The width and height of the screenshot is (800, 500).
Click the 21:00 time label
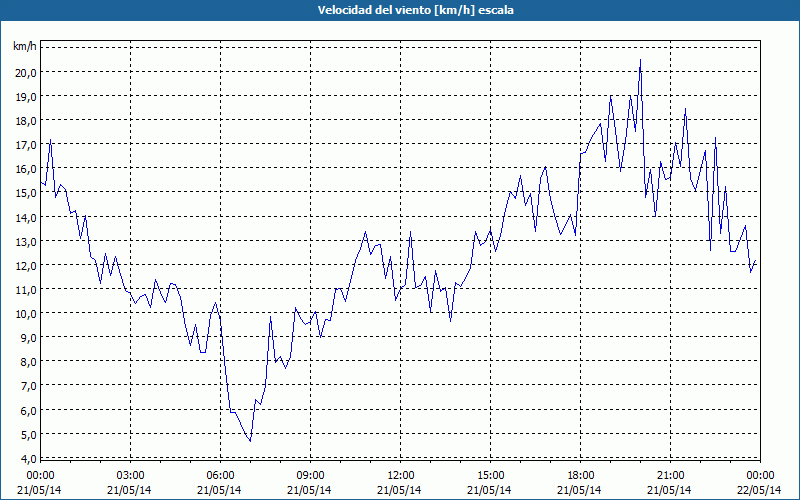pos(670,476)
